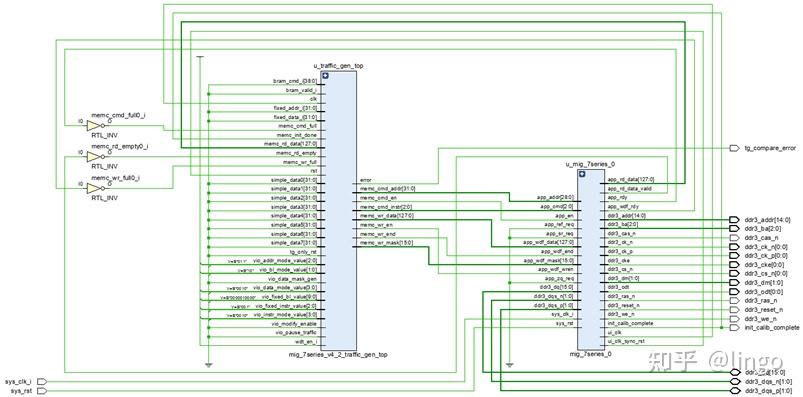Click the sys_clk_i input port symbol
The width and height of the screenshot is (803, 397).
pos(42,382)
